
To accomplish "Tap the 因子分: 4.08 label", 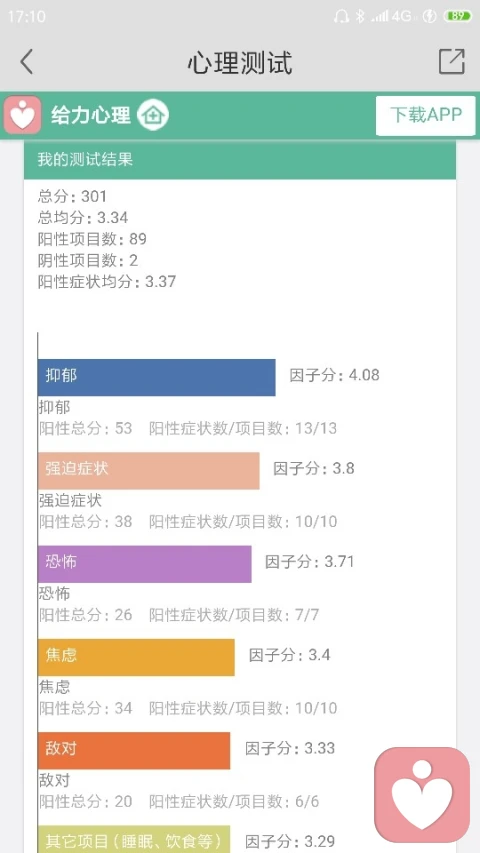I will click(334, 375).
